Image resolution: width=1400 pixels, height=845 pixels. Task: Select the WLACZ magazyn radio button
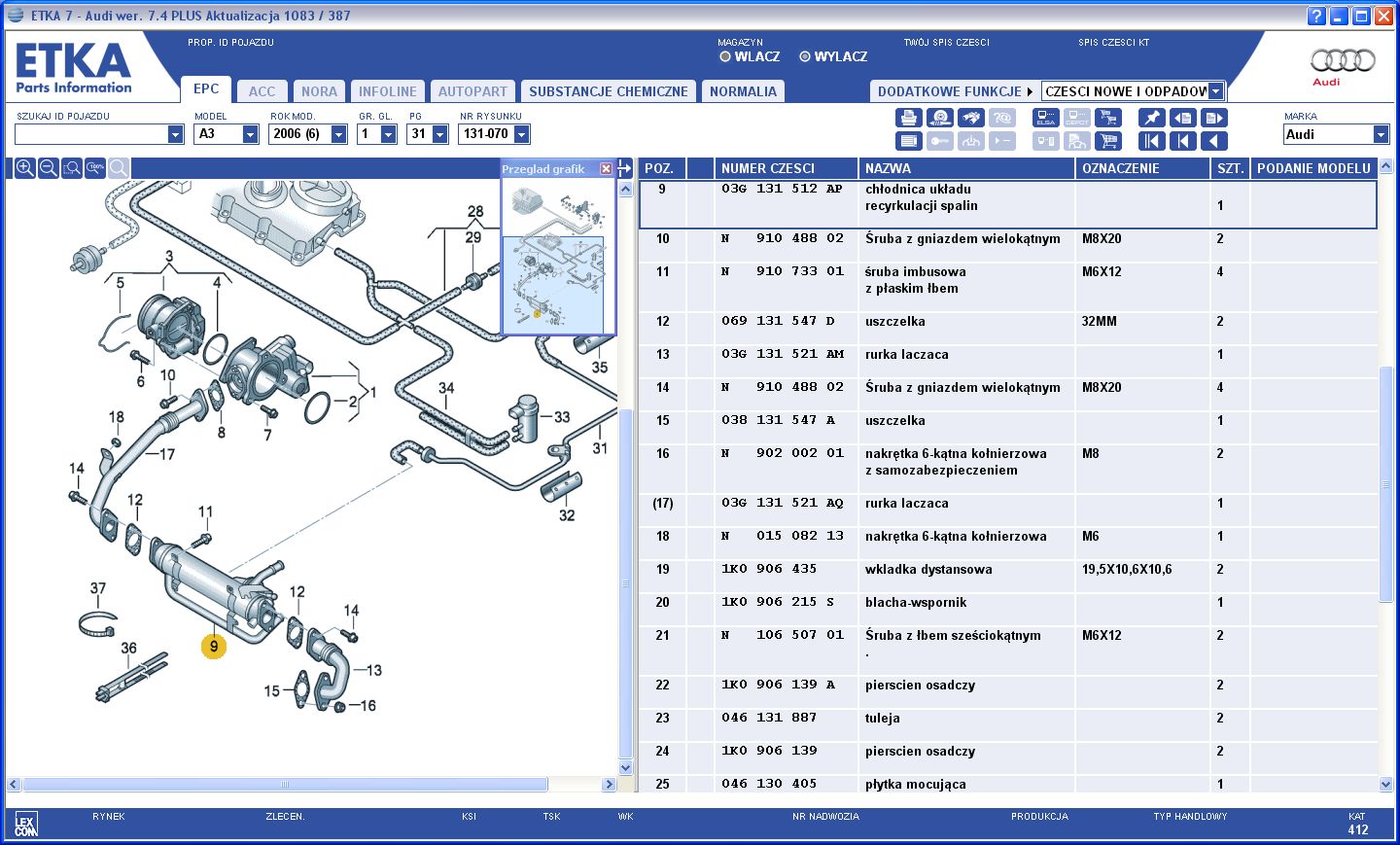[x=725, y=56]
